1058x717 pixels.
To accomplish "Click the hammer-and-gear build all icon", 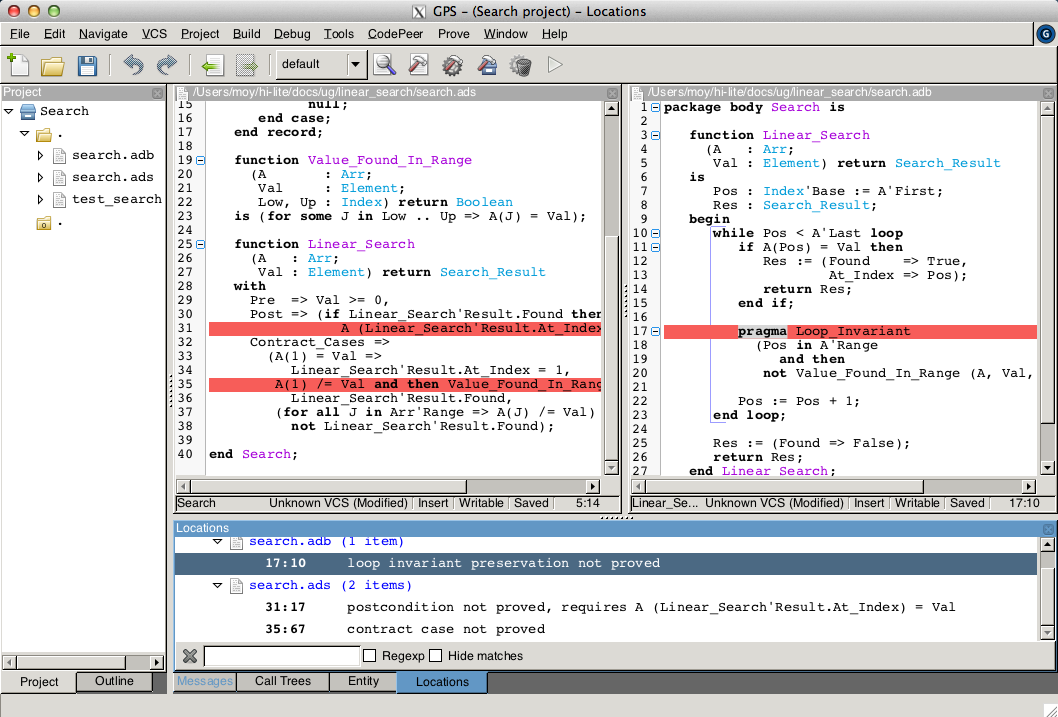I will tap(453, 65).
